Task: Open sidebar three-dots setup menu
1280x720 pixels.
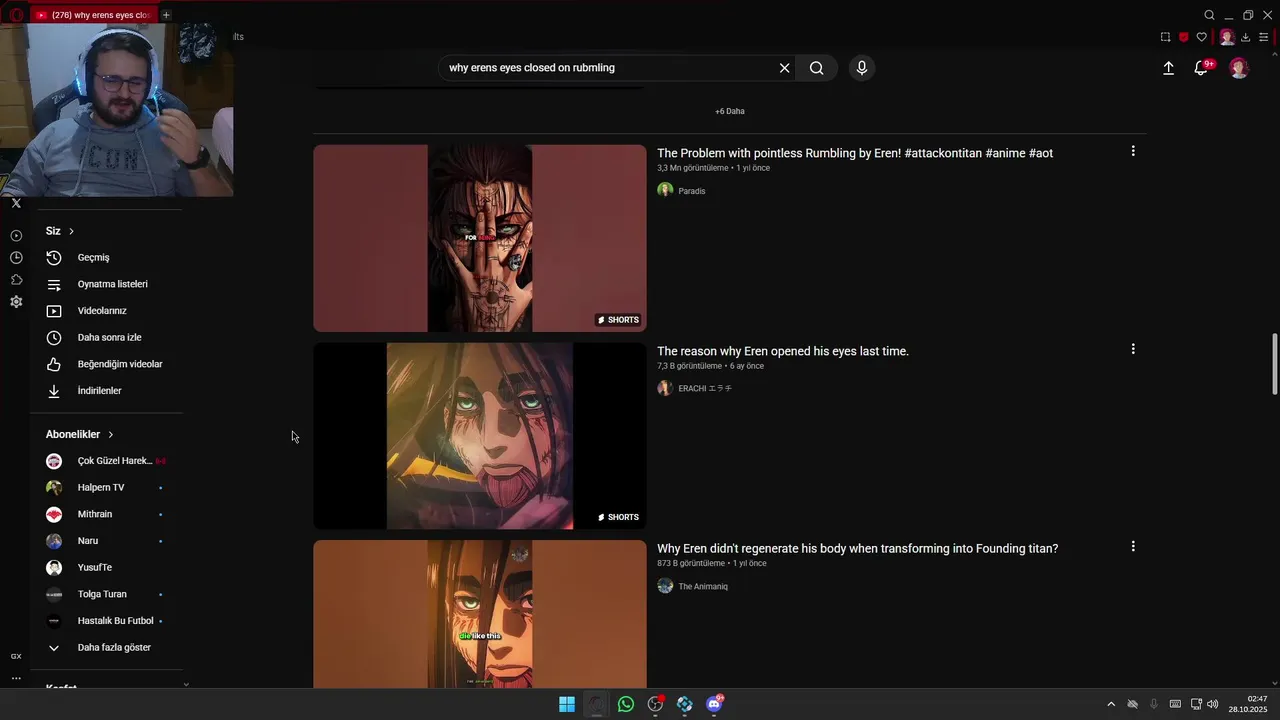Action: click(x=16, y=678)
